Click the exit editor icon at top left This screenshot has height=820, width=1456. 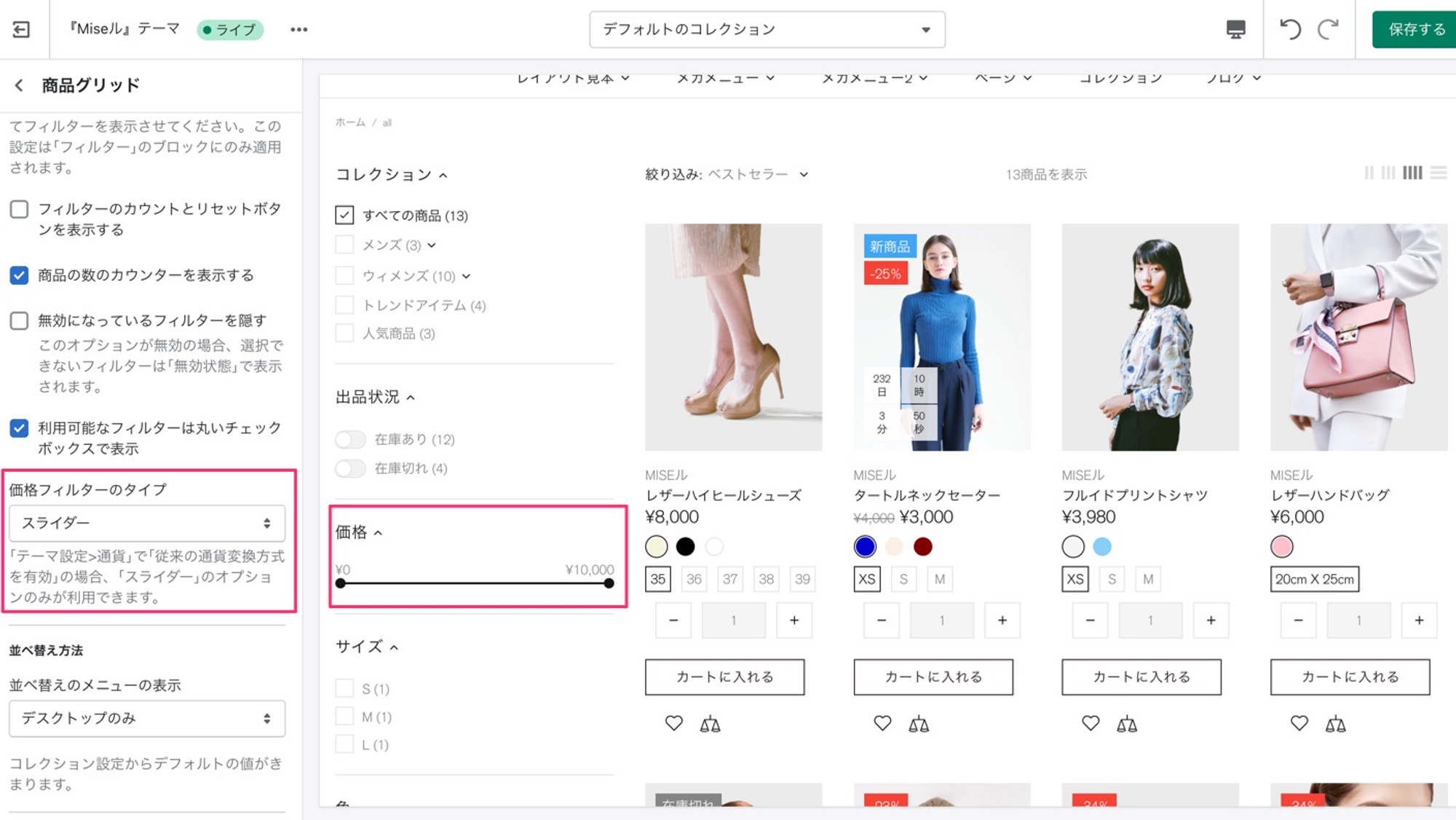click(21, 29)
